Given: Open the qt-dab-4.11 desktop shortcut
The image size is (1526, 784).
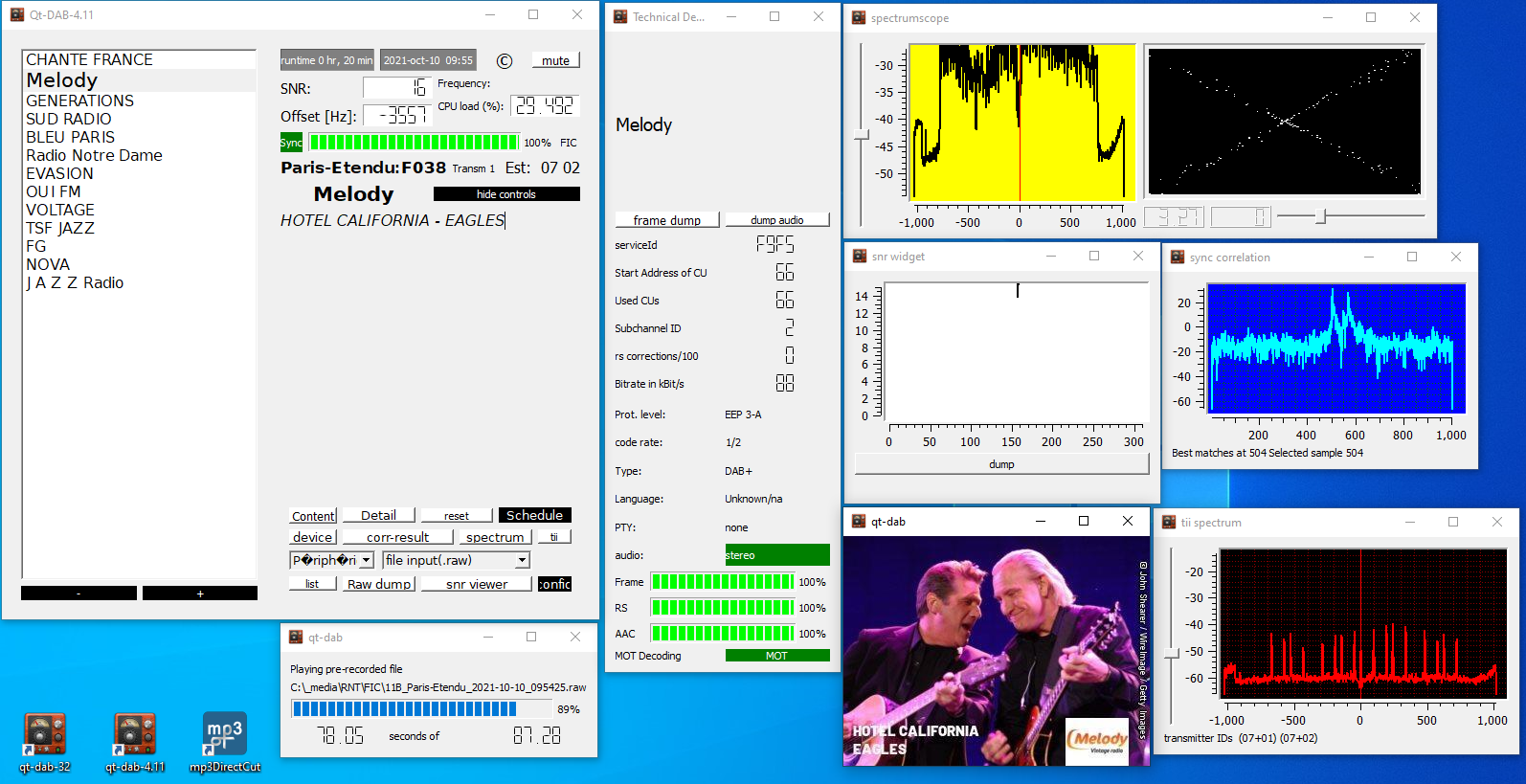Looking at the screenshot, I should [135, 741].
